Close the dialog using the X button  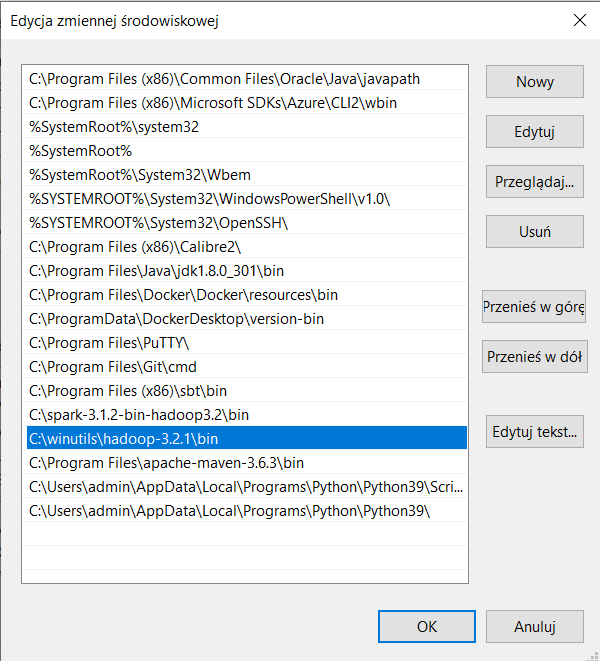pos(579,20)
